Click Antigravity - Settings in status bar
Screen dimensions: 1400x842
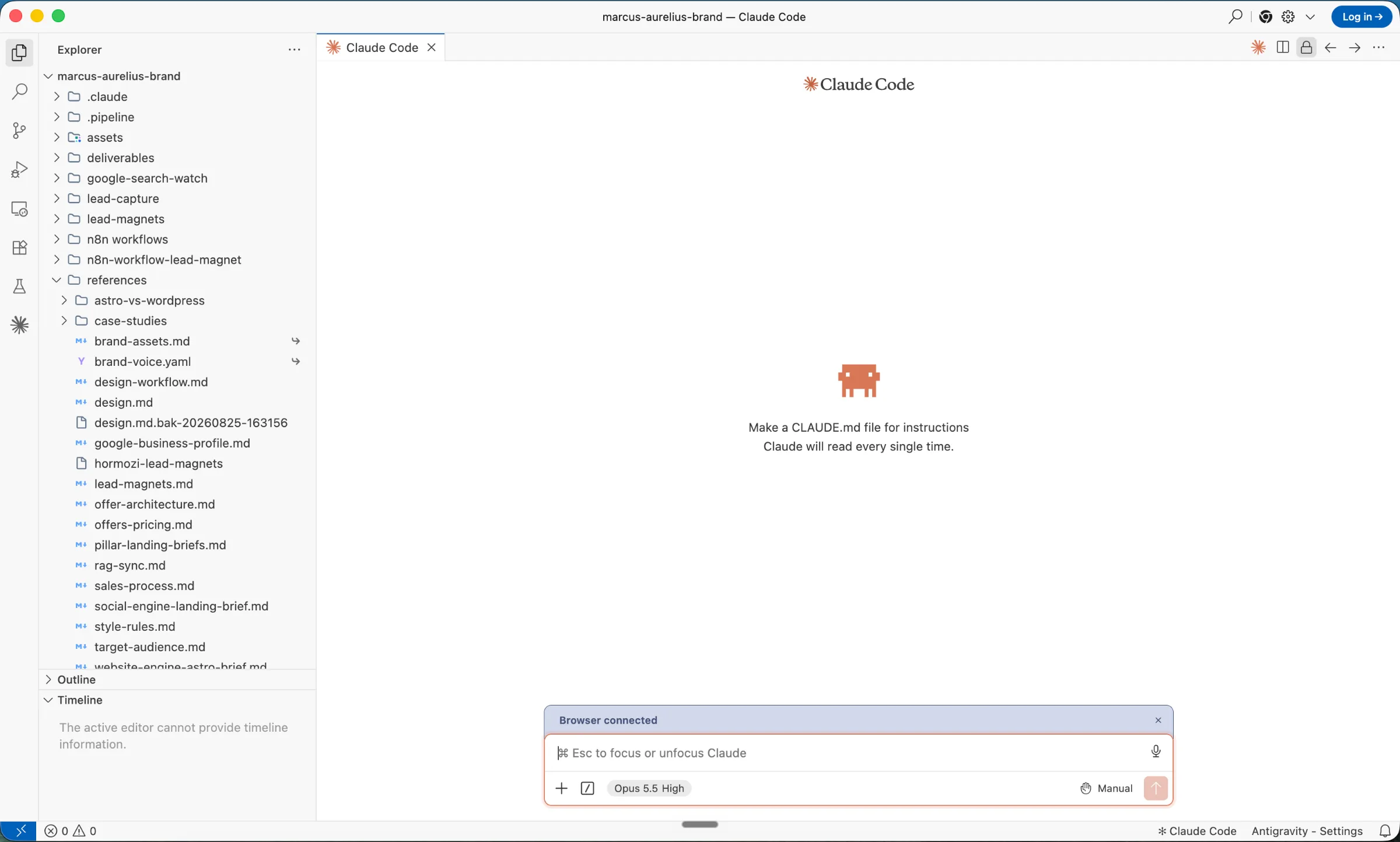coord(1307,830)
